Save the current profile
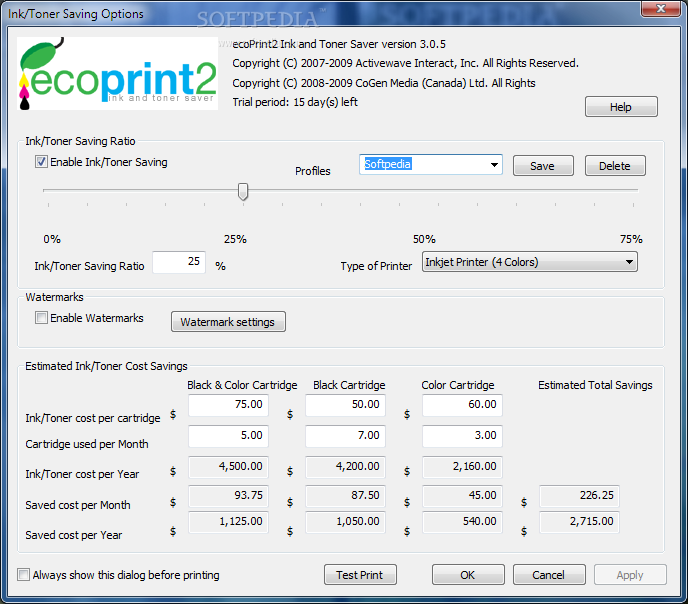Image resolution: width=688 pixels, height=604 pixels. pyautogui.click(x=543, y=166)
